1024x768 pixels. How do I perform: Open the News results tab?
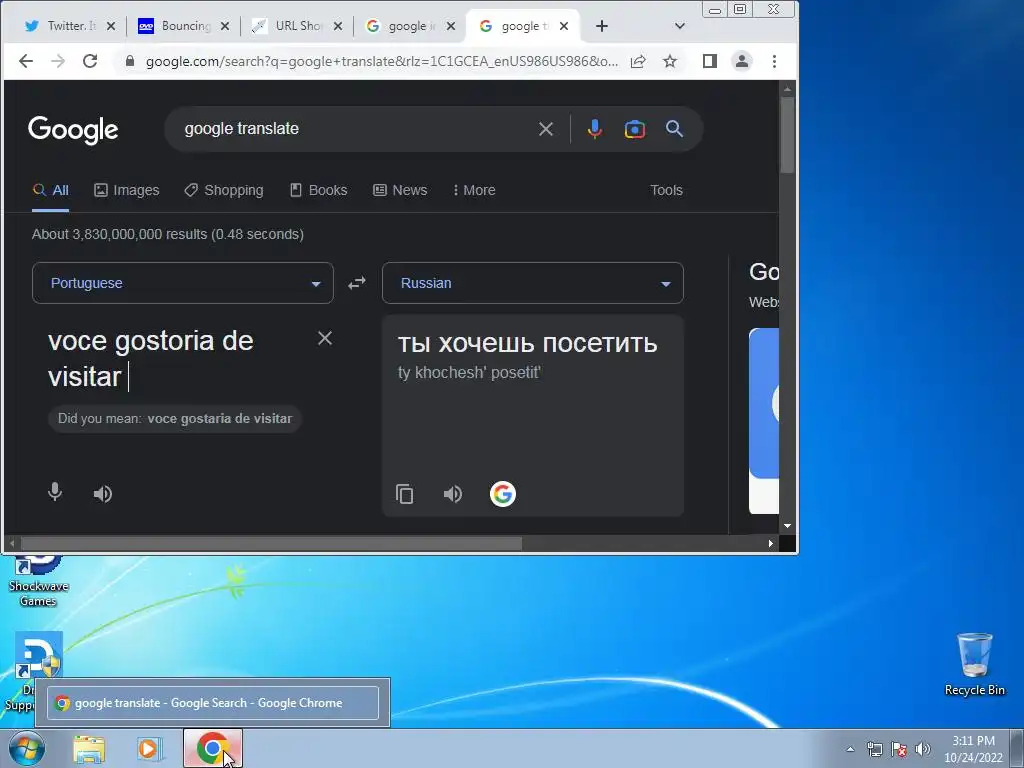point(400,190)
